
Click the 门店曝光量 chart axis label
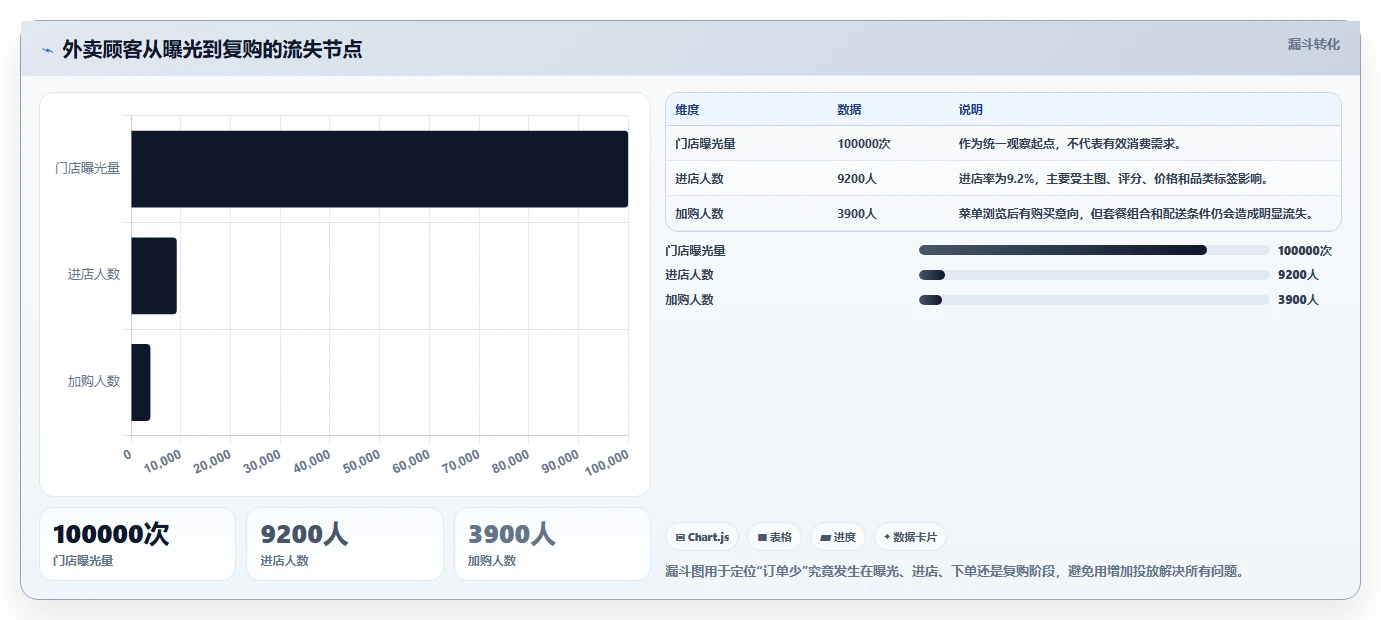click(87, 168)
